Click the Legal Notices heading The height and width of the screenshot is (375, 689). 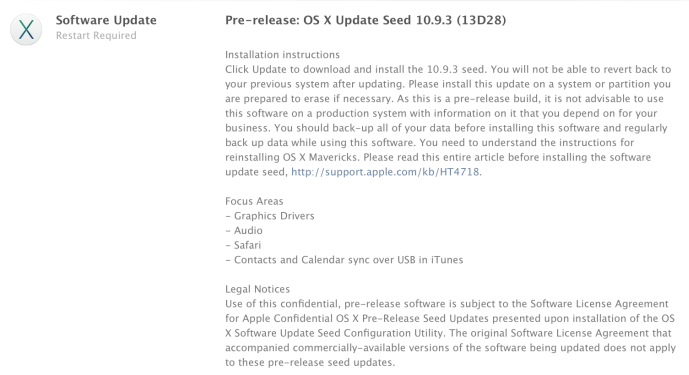click(x=257, y=289)
